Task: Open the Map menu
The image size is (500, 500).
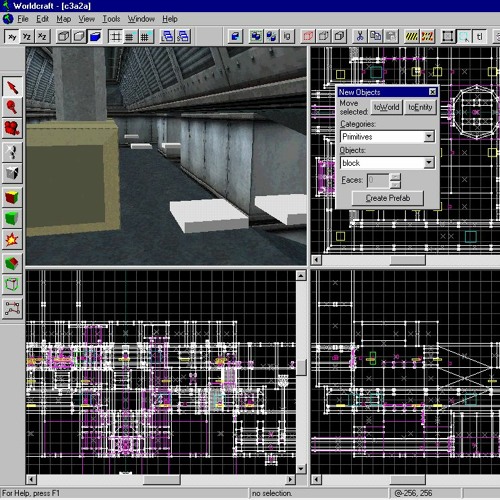Action: [63, 19]
